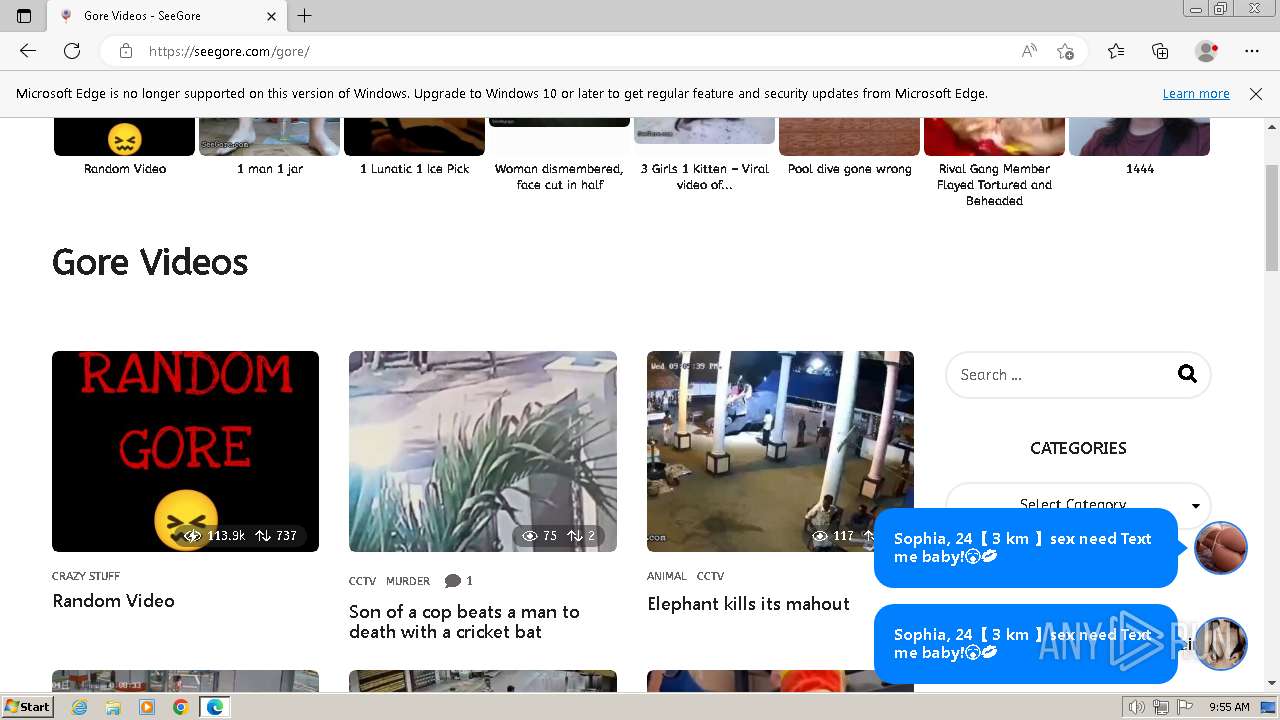Open the tab actions menu icon
Viewport: 1280px width, 720px height.
[x=24, y=16]
